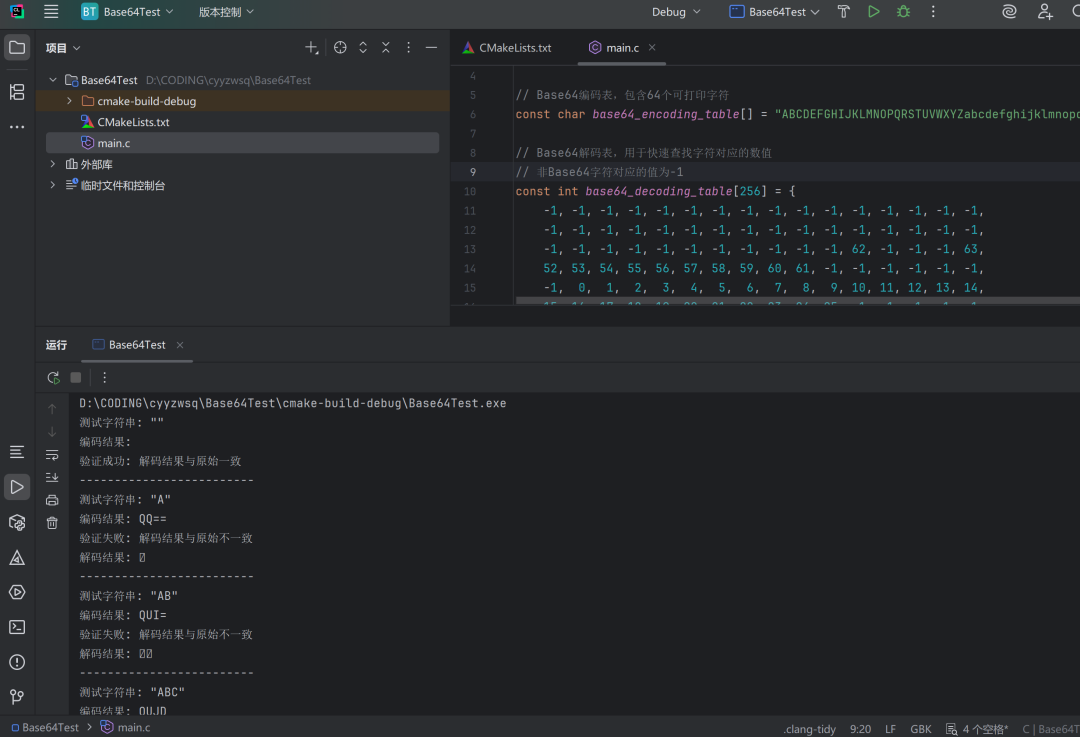Image resolution: width=1080 pixels, height=737 pixels.
Task: Click the LF line separator in status bar
Action: 890,729
